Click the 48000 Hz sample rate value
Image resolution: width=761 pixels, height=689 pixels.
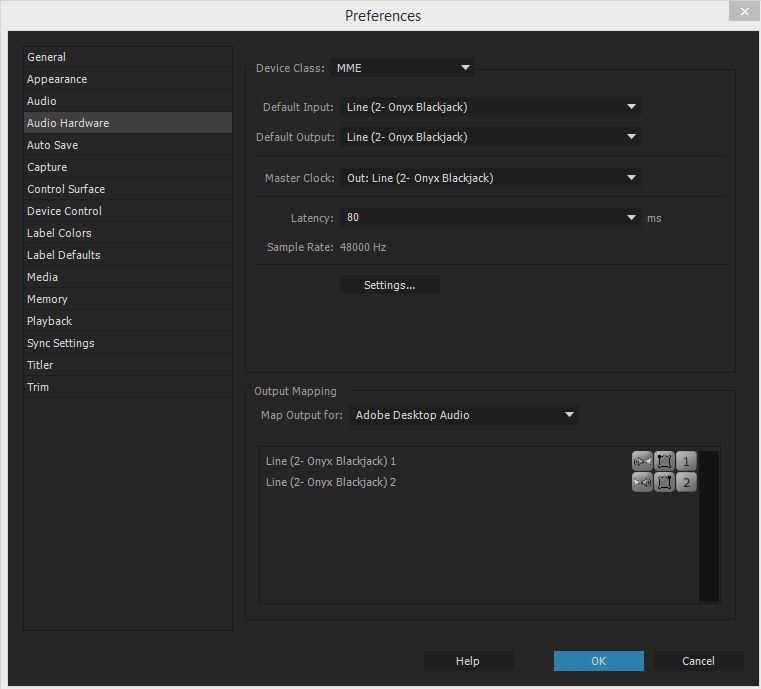click(363, 247)
